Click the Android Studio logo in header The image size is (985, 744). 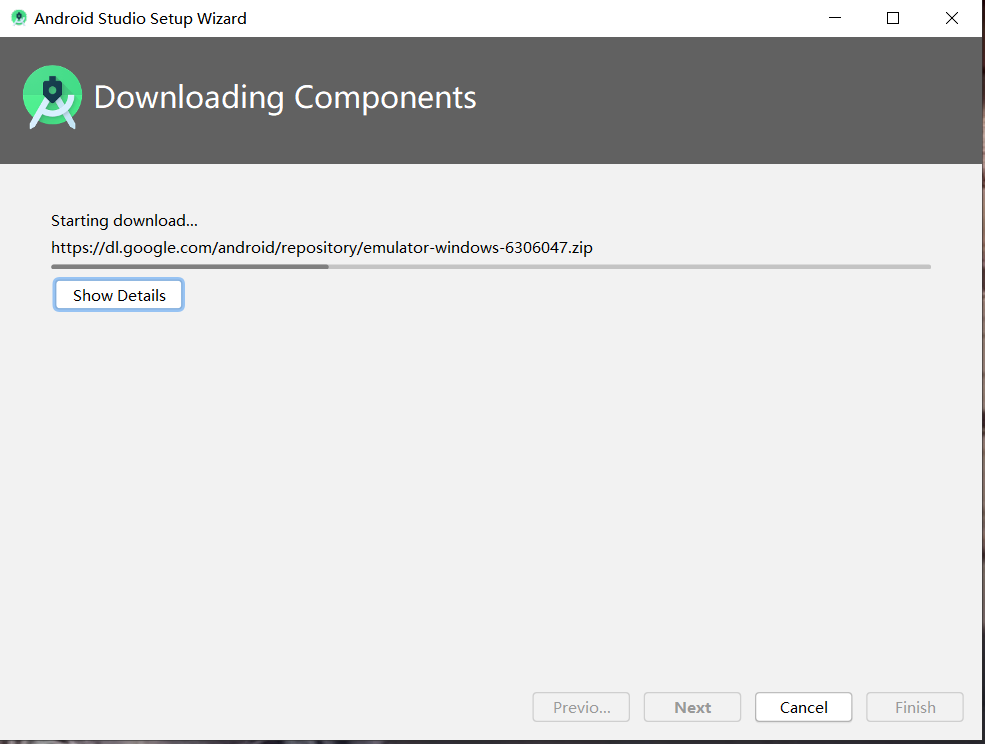click(x=53, y=97)
